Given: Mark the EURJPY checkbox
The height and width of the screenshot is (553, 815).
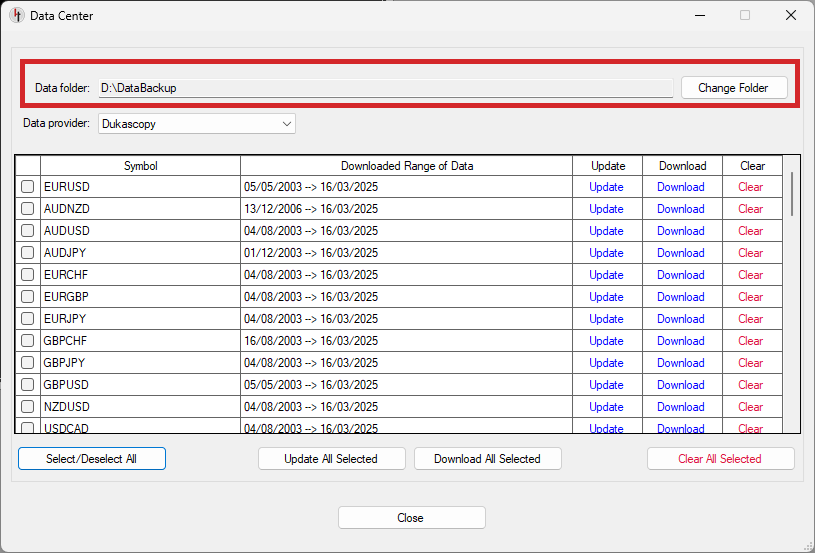Looking at the screenshot, I should pyautogui.click(x=28, y=319).
